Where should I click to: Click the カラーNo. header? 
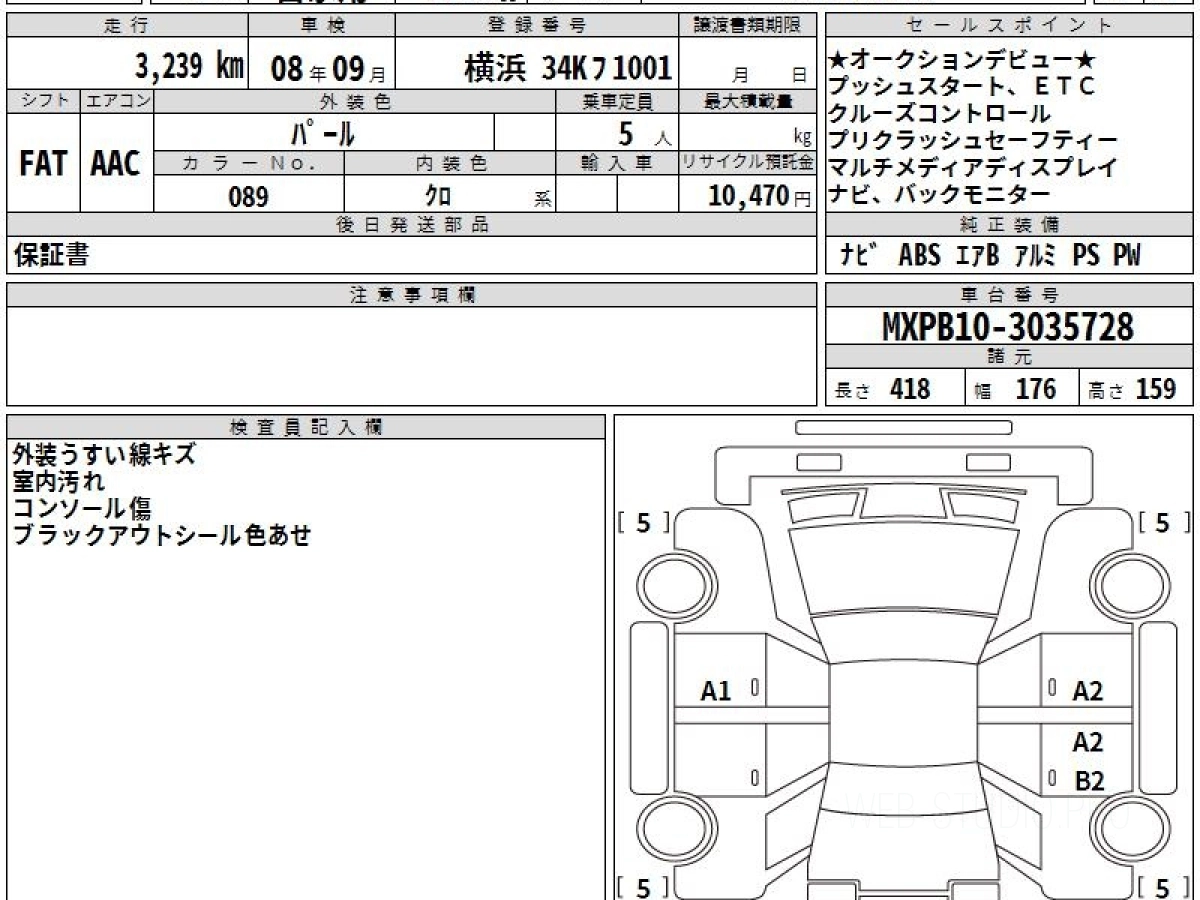pyautogui.click(x=249, y=163)
